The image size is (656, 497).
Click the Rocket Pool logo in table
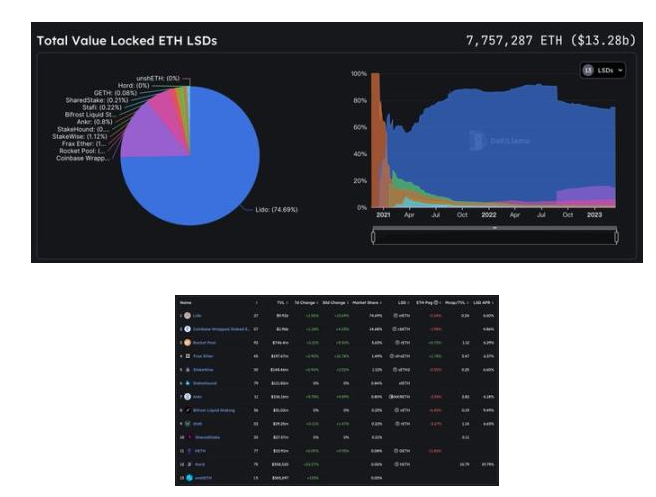tap(187, 343)
